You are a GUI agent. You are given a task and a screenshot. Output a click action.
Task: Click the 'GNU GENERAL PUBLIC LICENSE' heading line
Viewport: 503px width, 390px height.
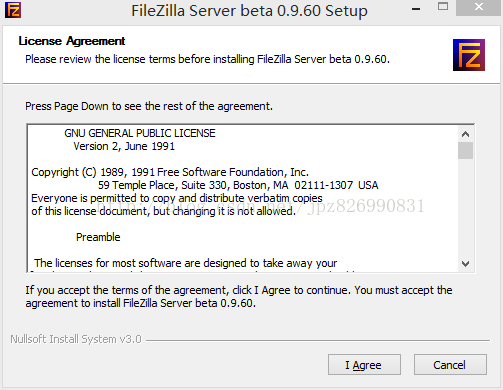pos(140,133)
